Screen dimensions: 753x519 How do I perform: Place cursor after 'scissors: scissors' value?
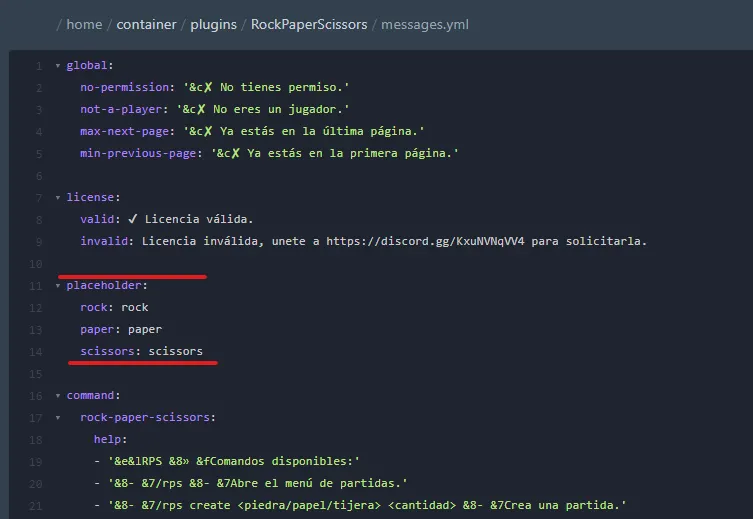[204, 351]
